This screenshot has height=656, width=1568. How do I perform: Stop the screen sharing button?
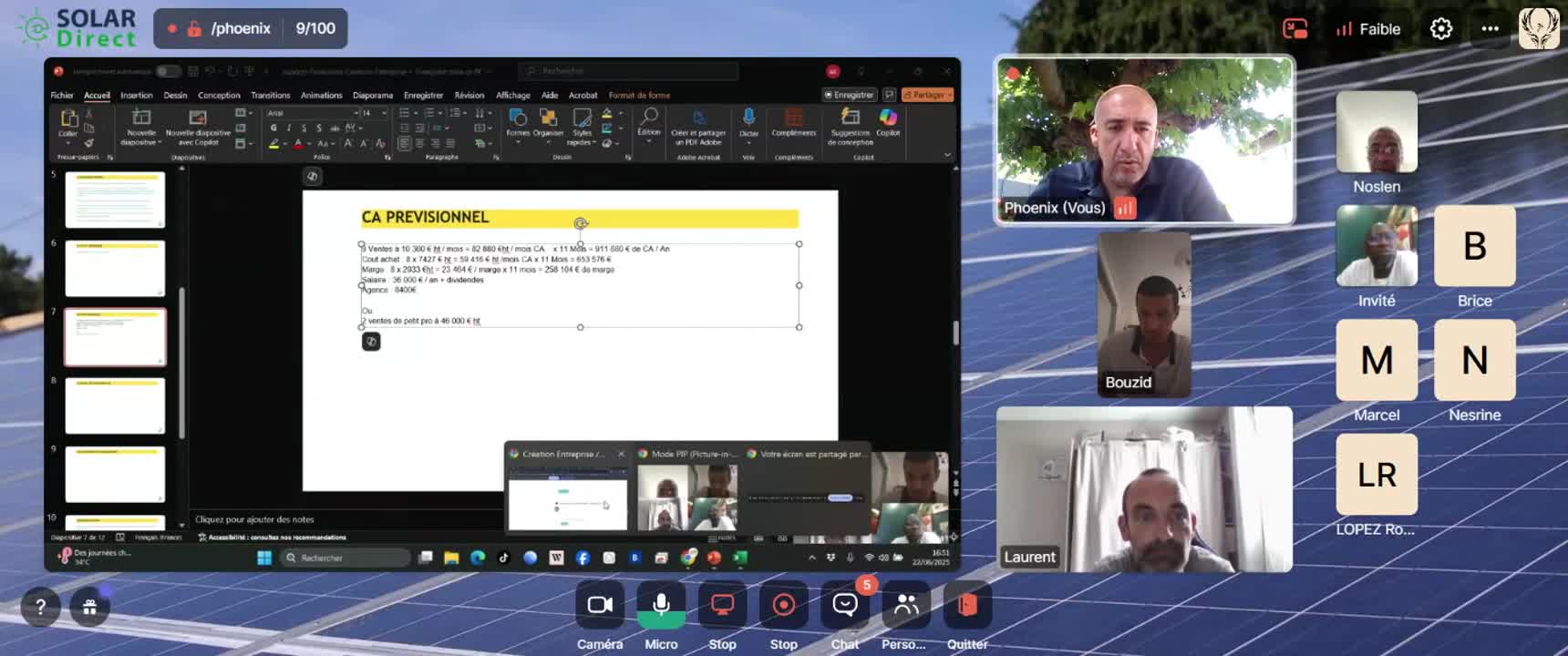click(x=722, y=605)
